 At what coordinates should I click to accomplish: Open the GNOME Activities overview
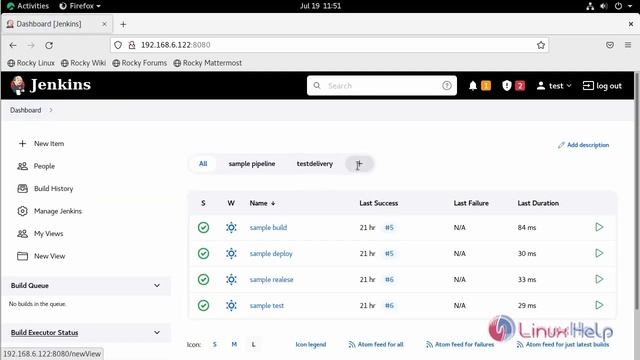point(28,6)
